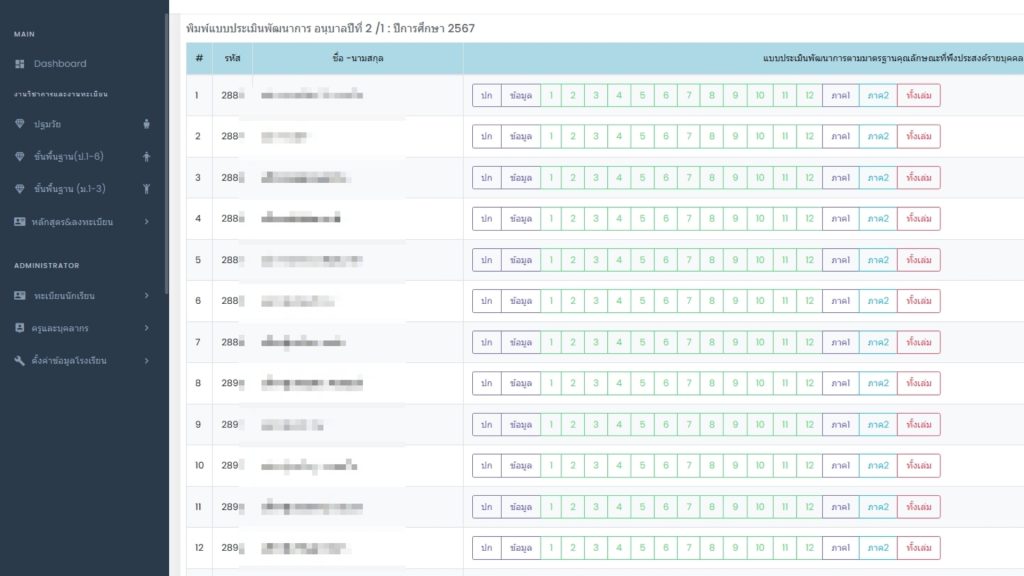Click the diamond icon beside ขั้นพื้นฐาน (ป.1-6)
The image size is (1024, 576).
[20, 157]
